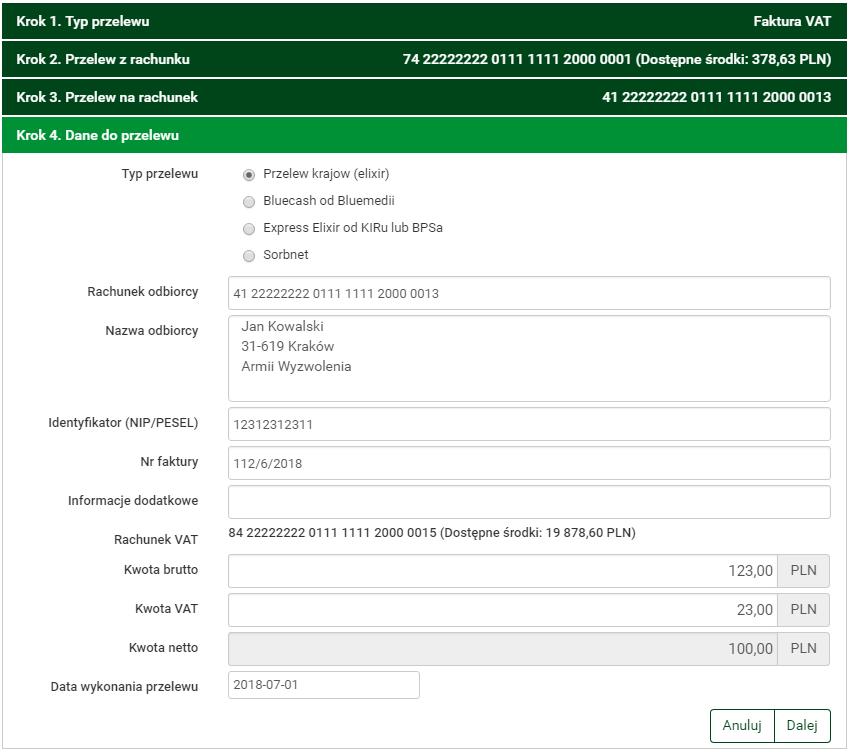The width and height of the screenshot is (851, 752).
Task: Focus the empty Informacje dodatkowe field
Action: (x=529, y=502)
